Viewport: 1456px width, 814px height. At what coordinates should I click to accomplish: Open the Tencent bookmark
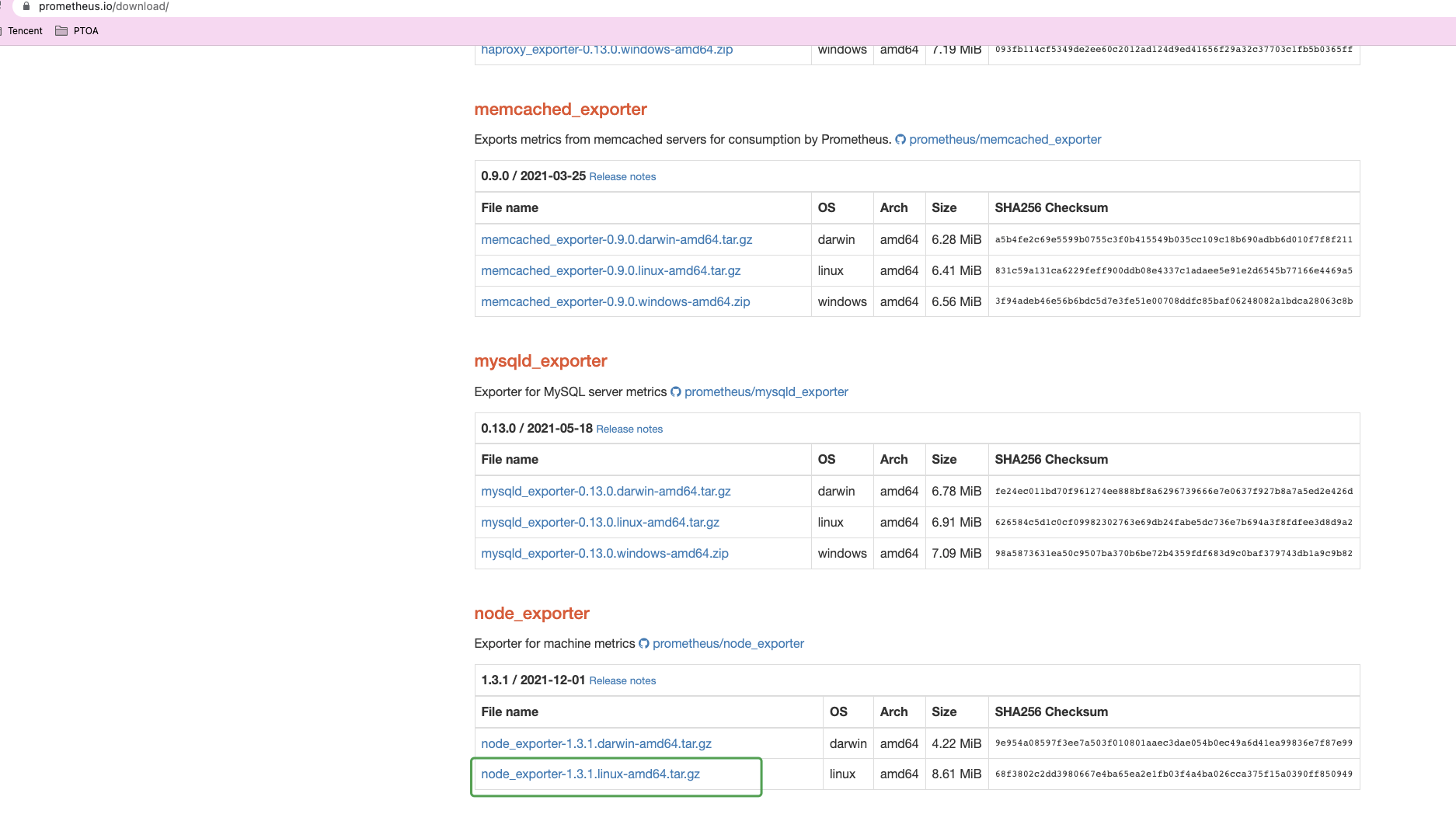25,31
